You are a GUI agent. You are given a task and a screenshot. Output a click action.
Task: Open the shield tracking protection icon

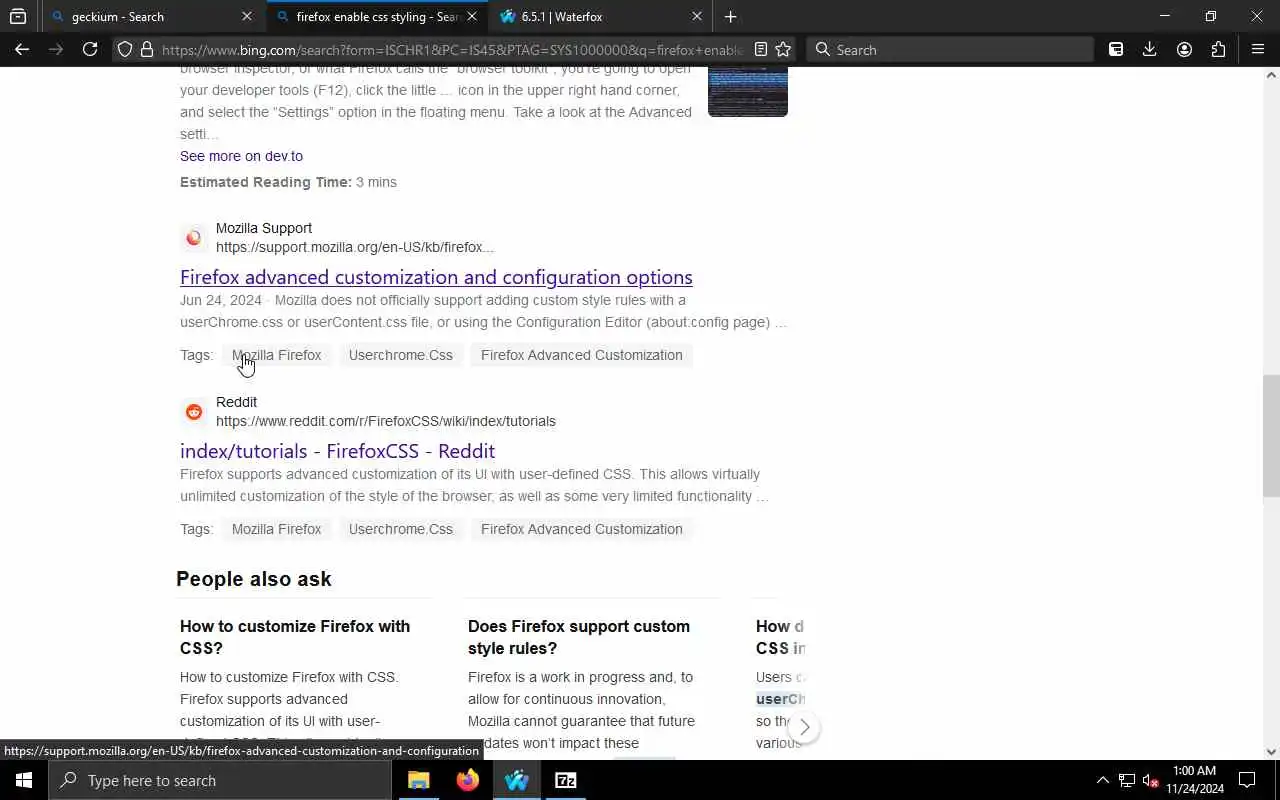click(x=125, y=49)
